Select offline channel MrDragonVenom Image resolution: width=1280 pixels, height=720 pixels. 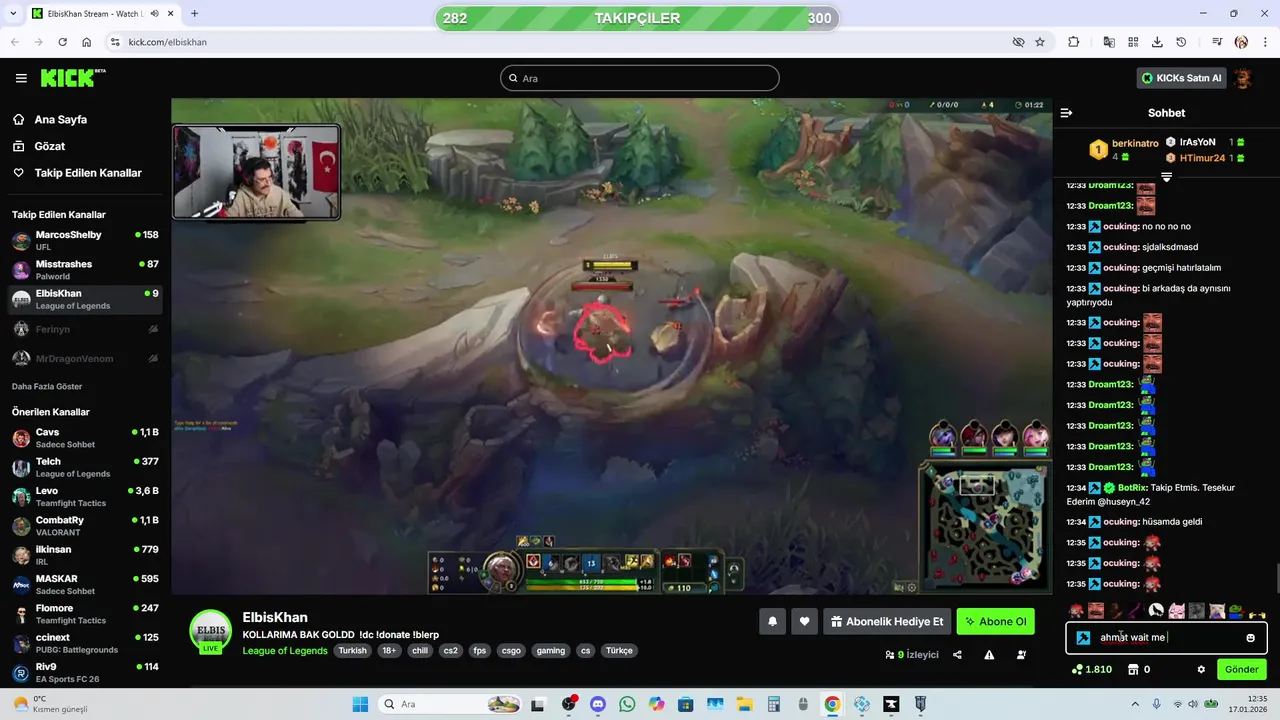(85, 358)
